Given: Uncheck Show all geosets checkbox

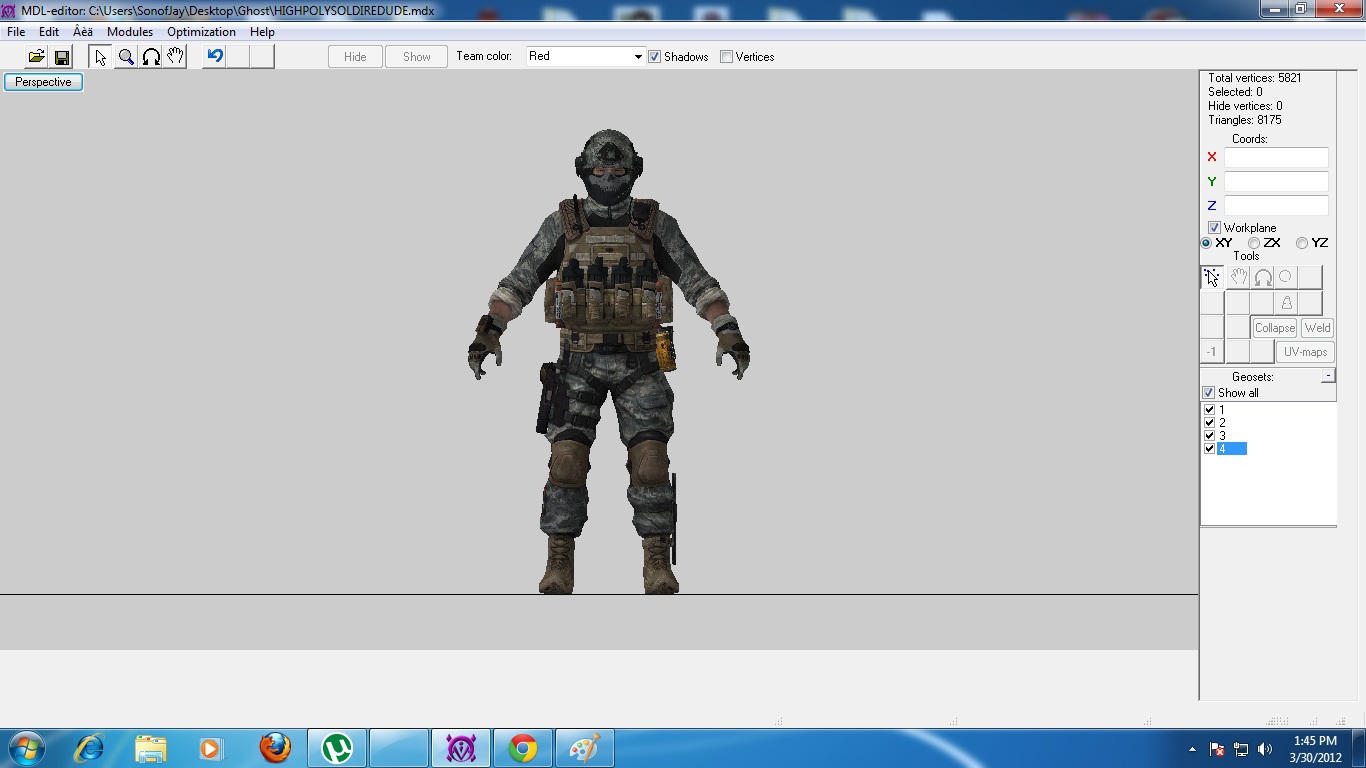Looking at the screenshot, I should [x=1208, y=393].
